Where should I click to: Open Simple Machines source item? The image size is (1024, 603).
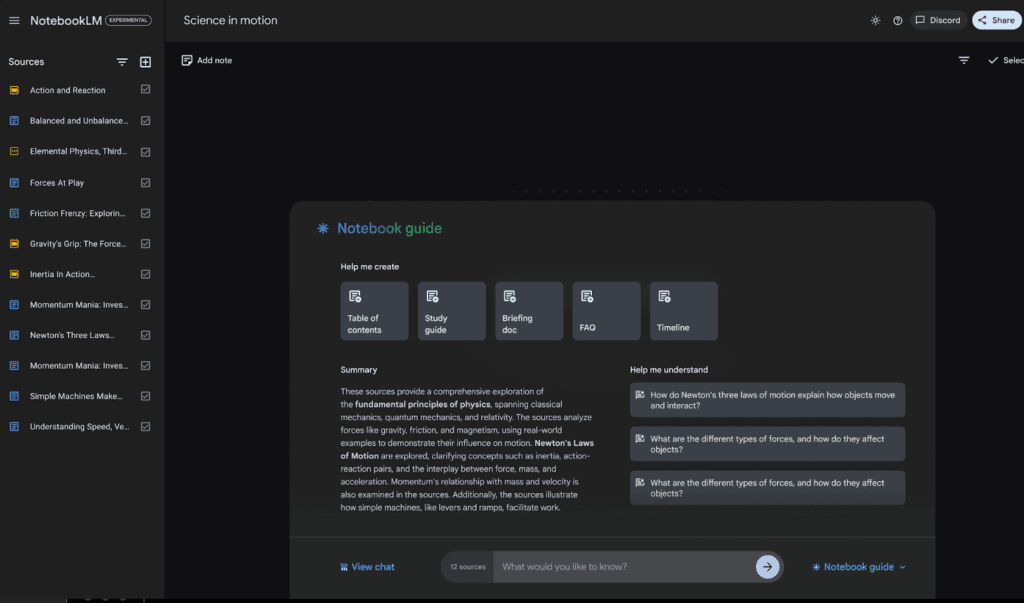[x=76, y=396]
